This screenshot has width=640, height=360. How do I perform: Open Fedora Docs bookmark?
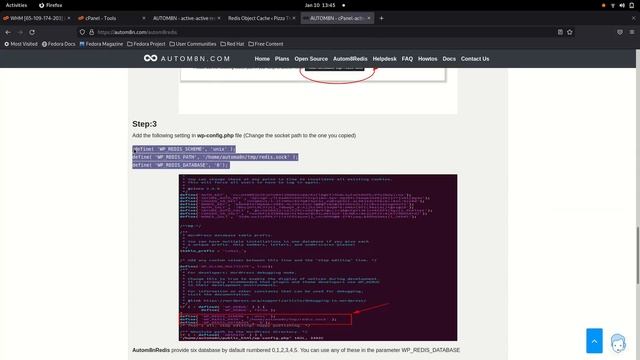58,44
